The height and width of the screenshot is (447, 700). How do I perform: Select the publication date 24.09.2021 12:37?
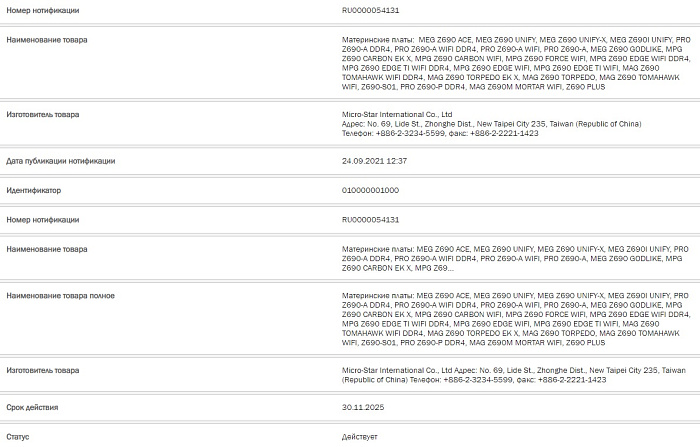375,161
